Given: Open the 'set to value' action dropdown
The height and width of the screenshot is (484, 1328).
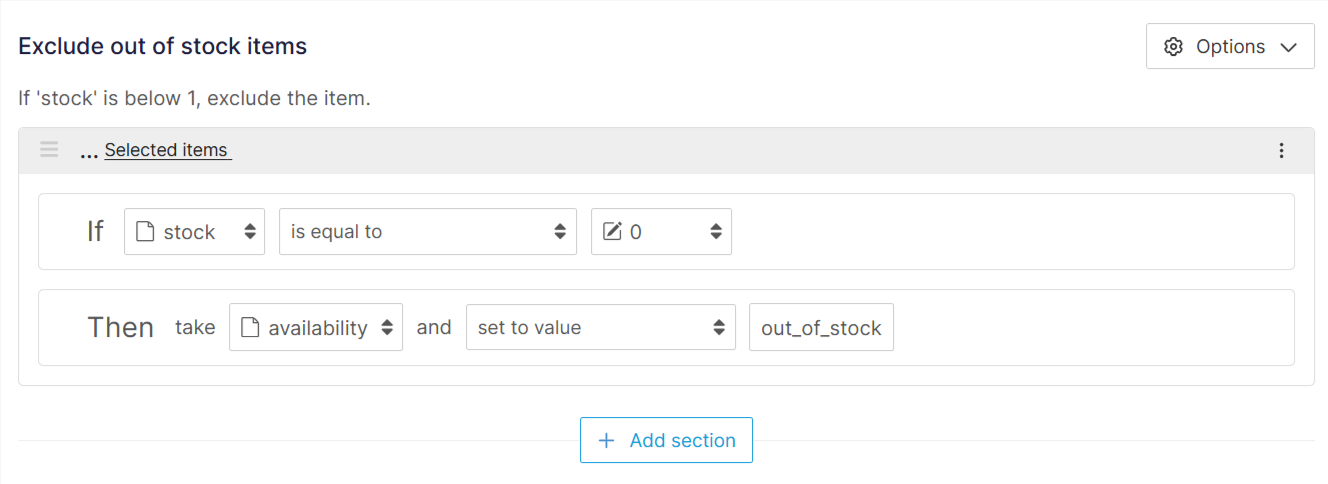Looking at the screenshot, I should (x=600, y=328).
